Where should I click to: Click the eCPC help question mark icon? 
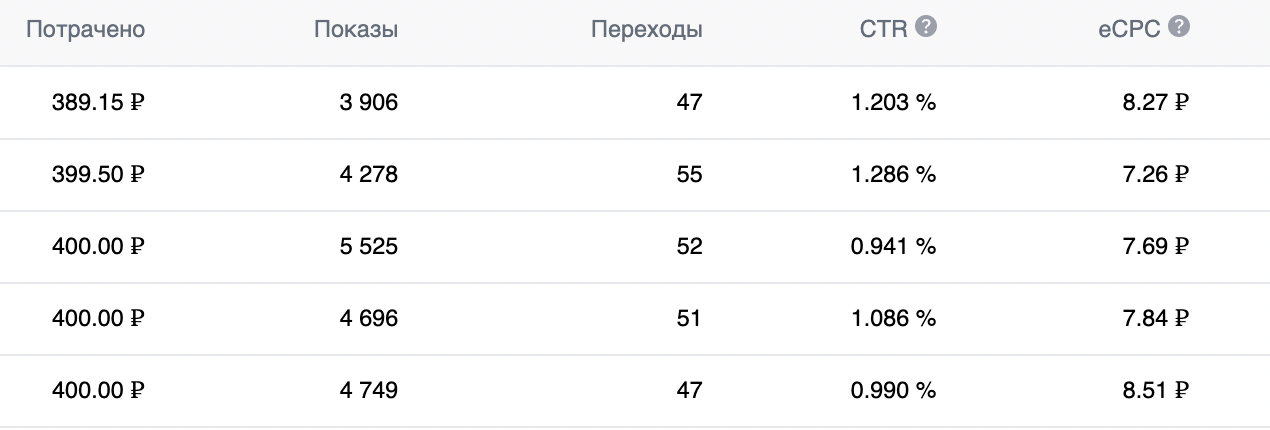1179,28
